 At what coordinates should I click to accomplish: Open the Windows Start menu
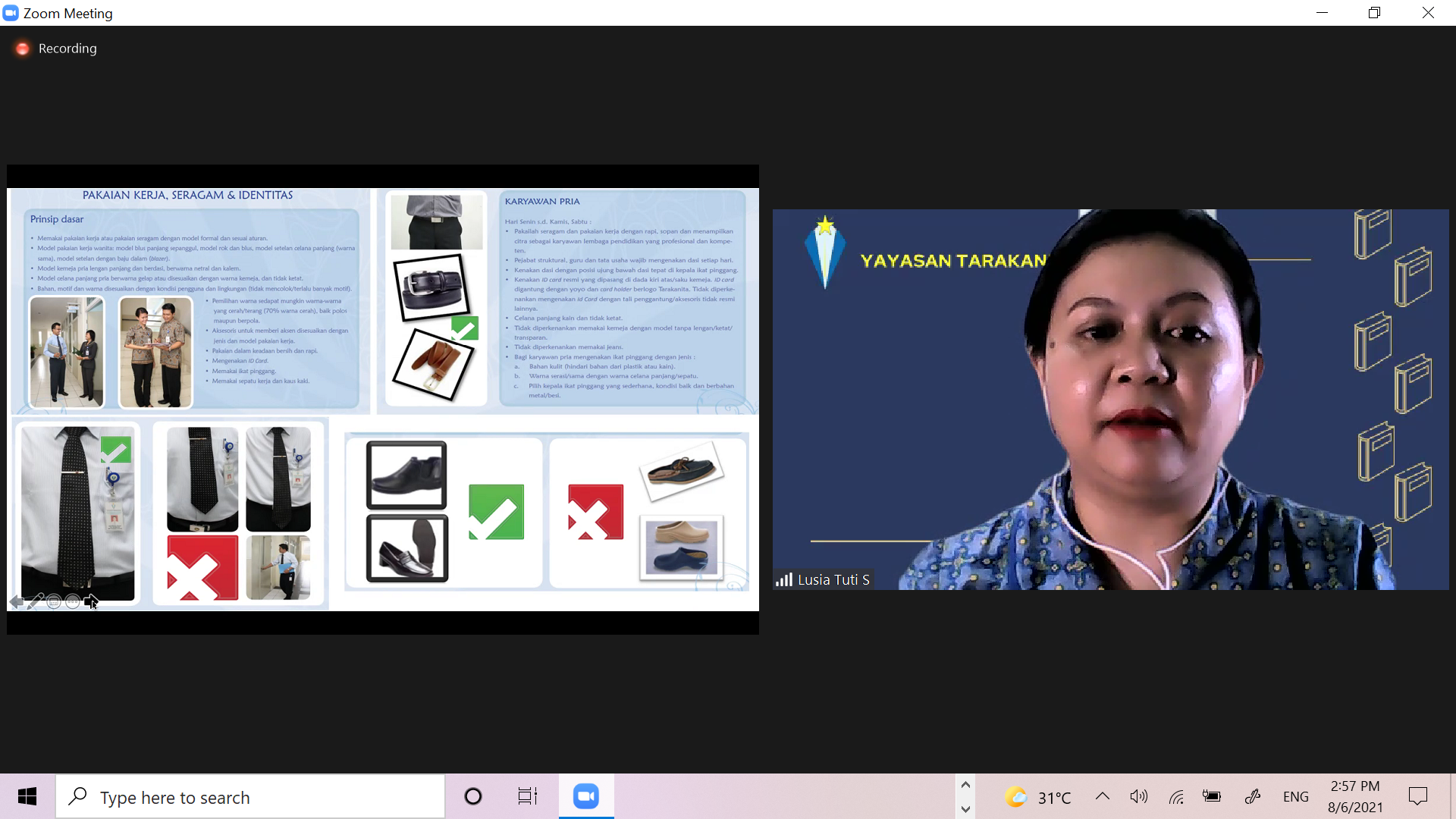pyautogui.click(x=27, y=796)
